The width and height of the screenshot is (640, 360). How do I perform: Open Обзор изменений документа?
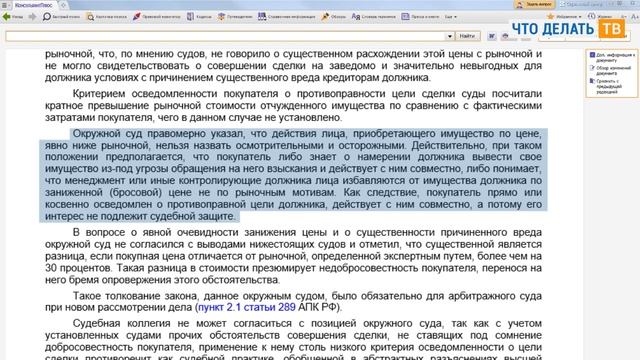(611, 71)
